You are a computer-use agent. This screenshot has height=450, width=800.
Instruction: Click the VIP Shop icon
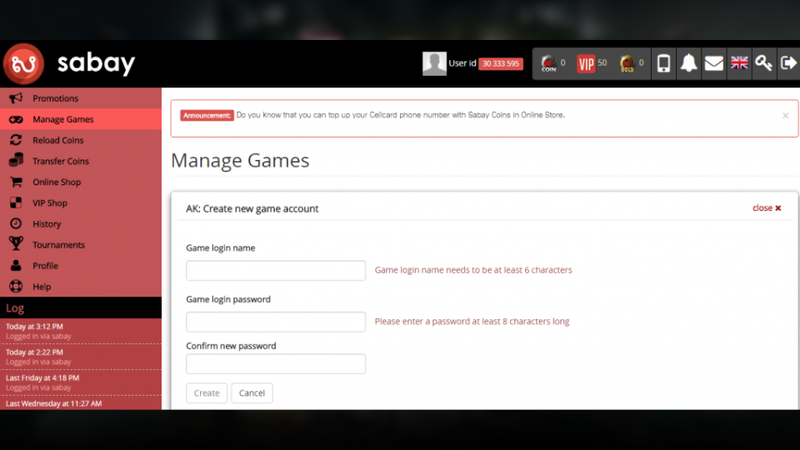tap(16, 203)
